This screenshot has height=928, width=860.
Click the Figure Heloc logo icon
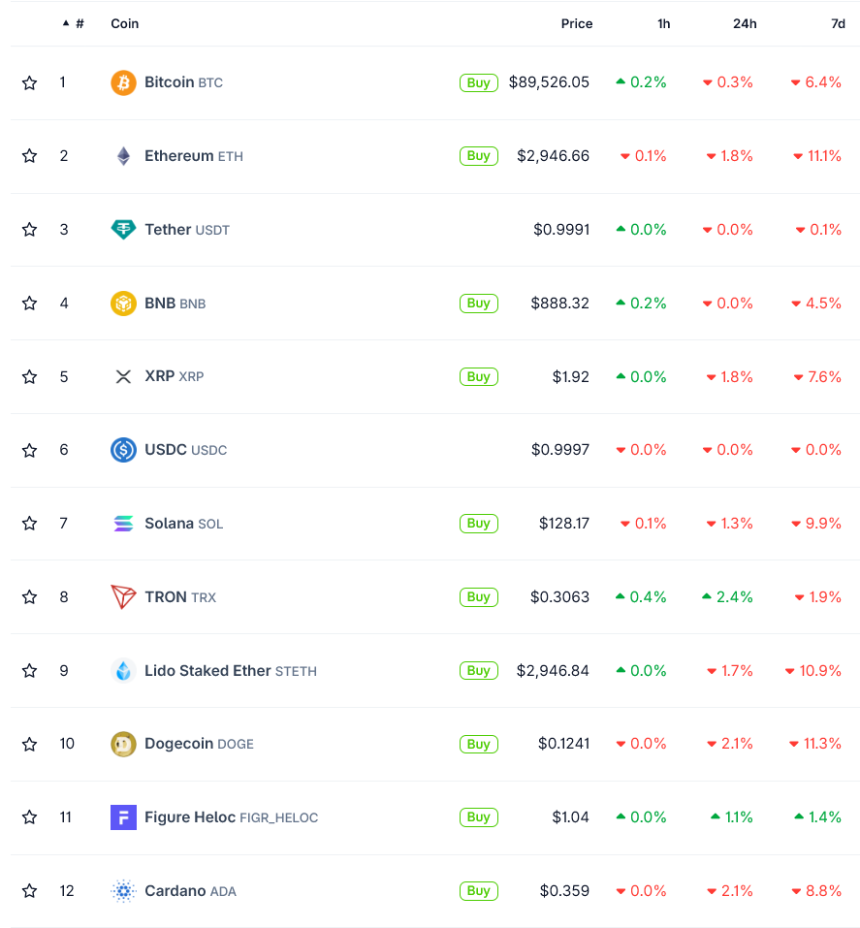[x=123, y=817]
